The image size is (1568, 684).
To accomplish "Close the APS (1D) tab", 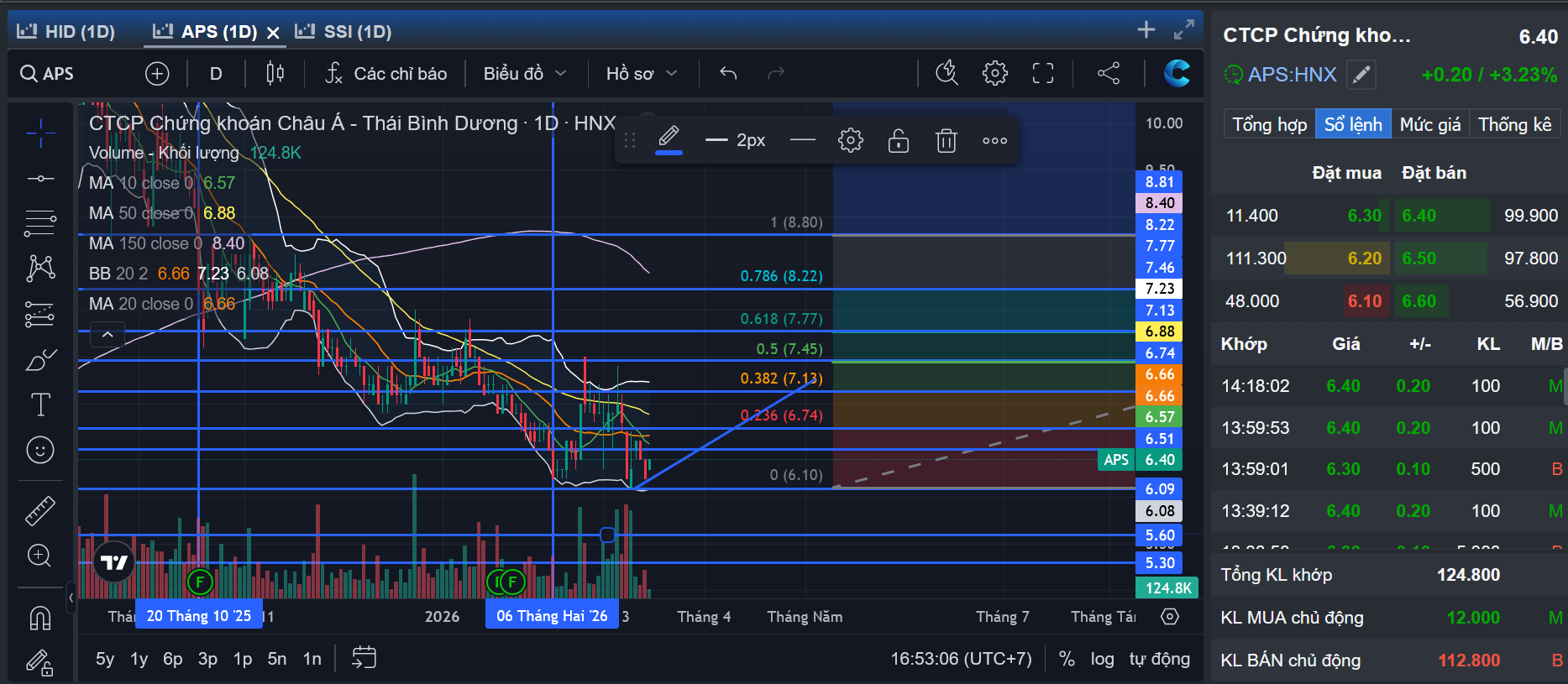I will pos(273,32).
